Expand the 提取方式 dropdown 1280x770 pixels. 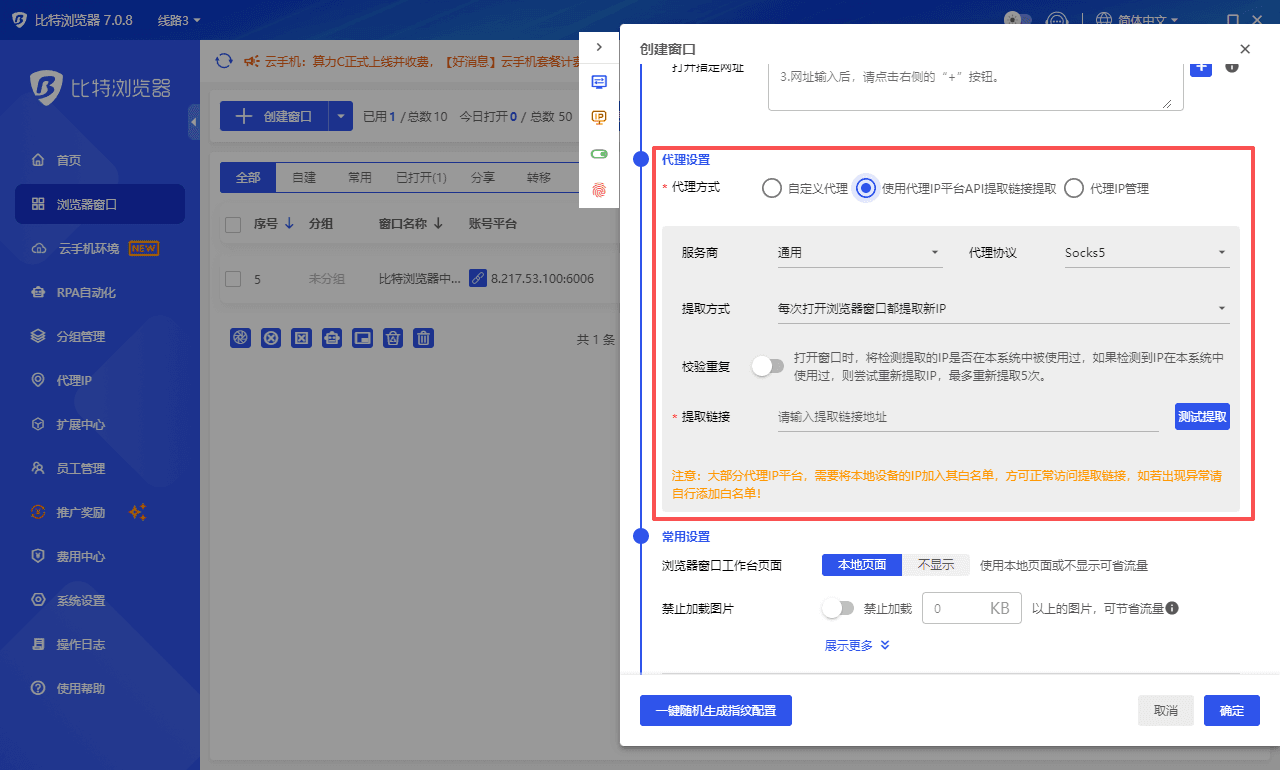(x=1002, y=309)
